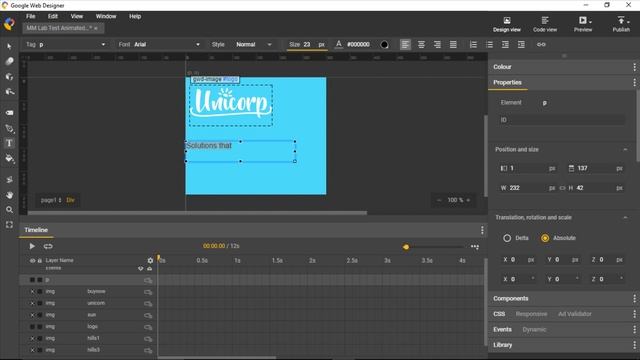The image size is (640, 360).
Task: Select the Paint bucket fill tool
Action: pyautogui.click(x=9, y=159)
